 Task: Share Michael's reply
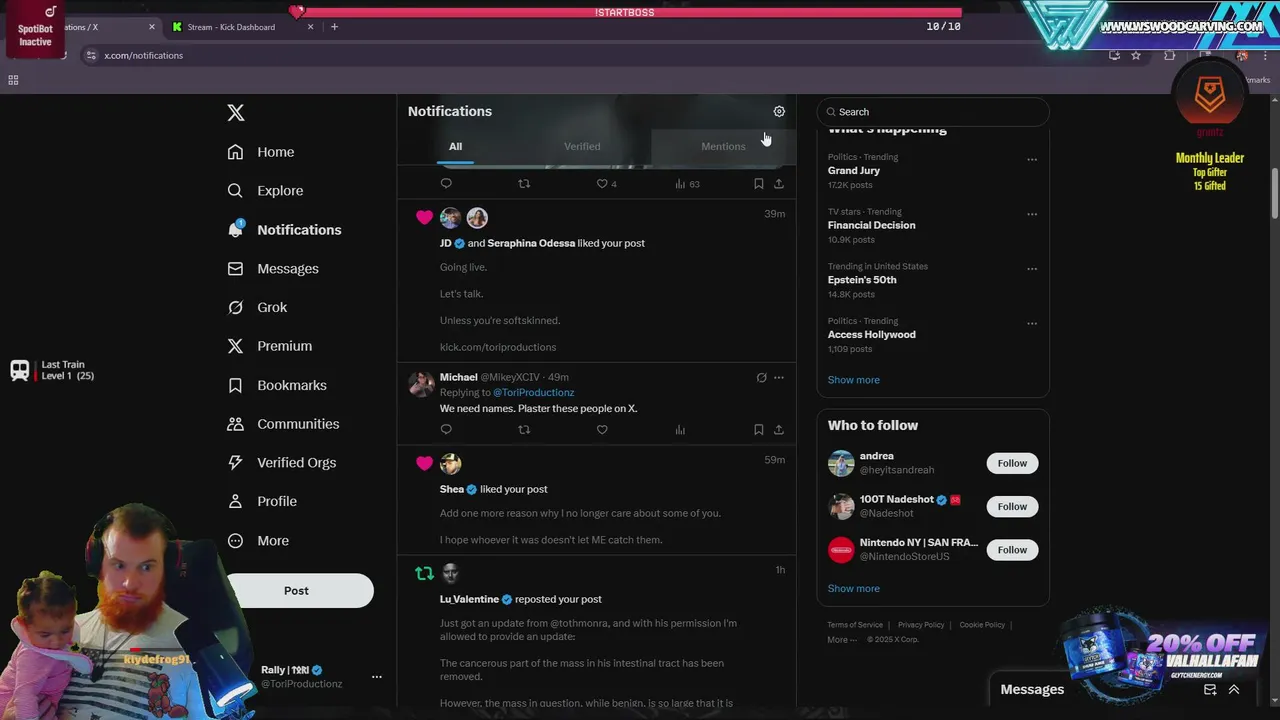tap(779, 430)
